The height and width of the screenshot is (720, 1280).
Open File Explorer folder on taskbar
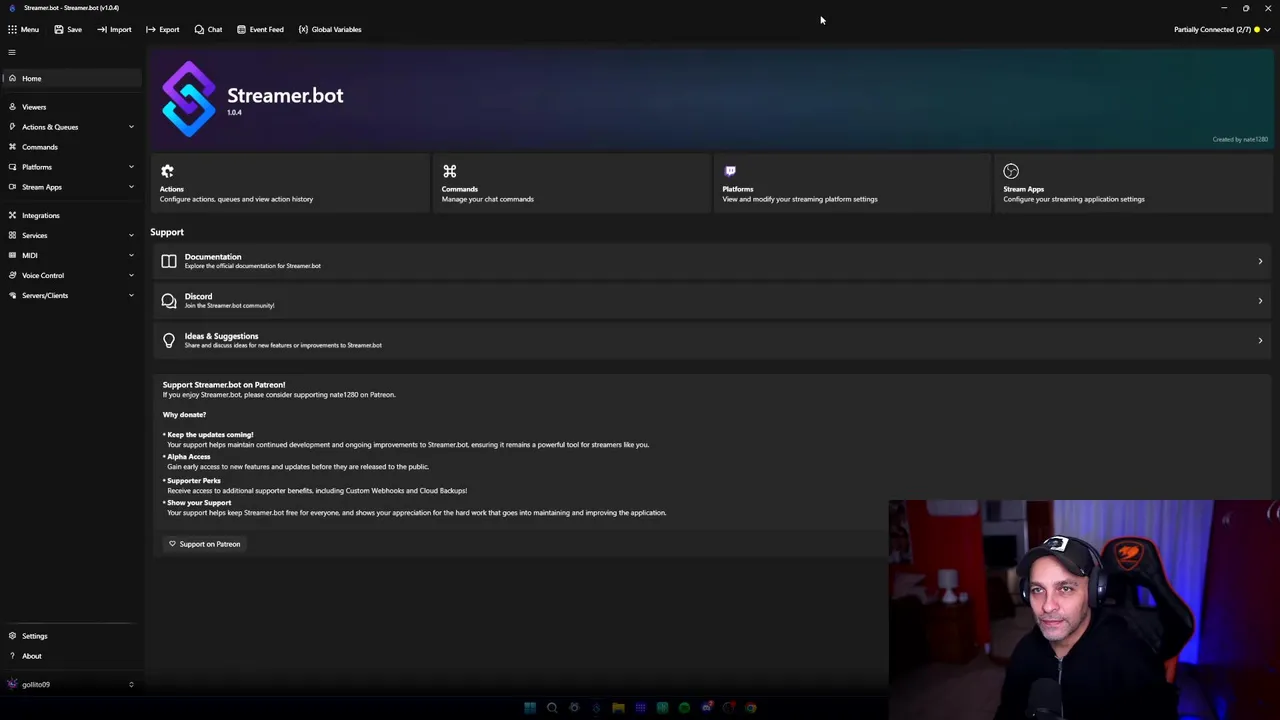click(x=618, y=708)
